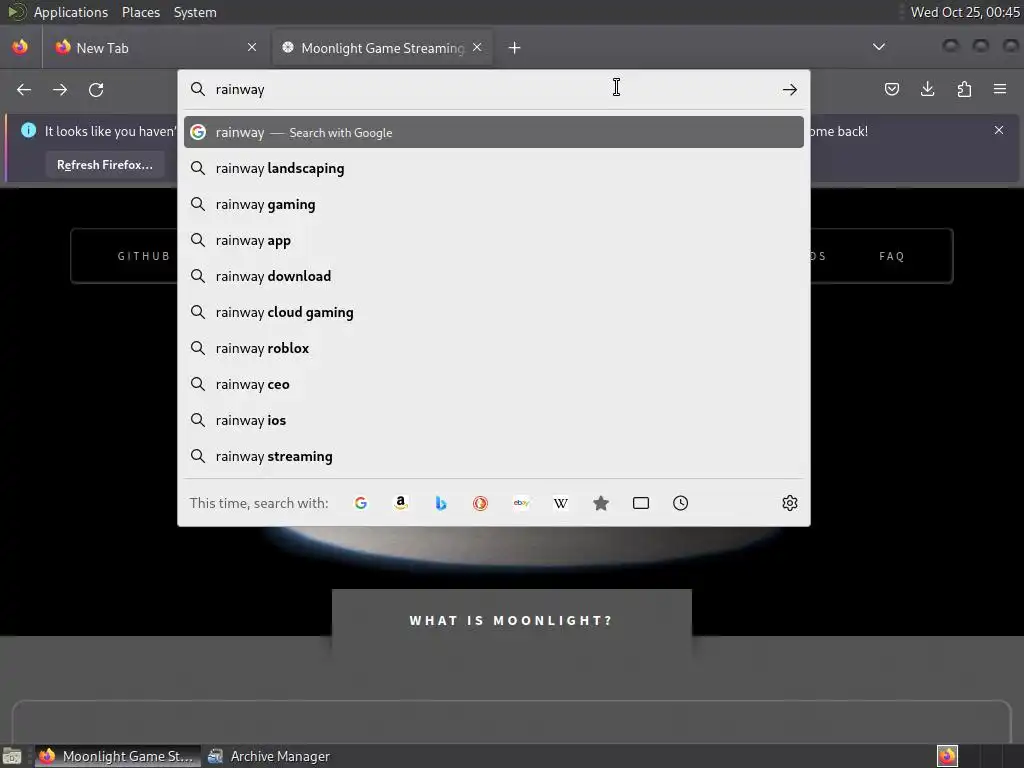The image size is (1024, 768).
Task: Open the GITHUB link on Moonlight page
Action: coord(144,256)
